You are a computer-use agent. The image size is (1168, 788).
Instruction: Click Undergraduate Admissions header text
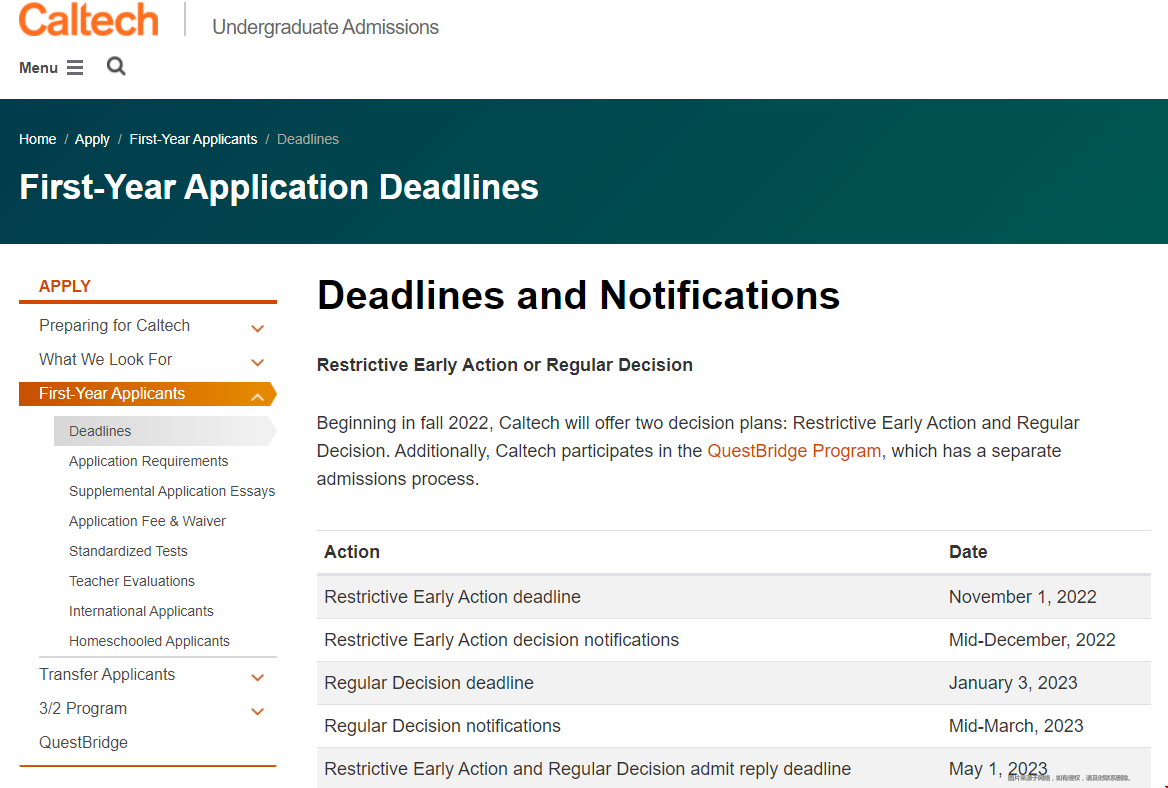click(326, 27)
